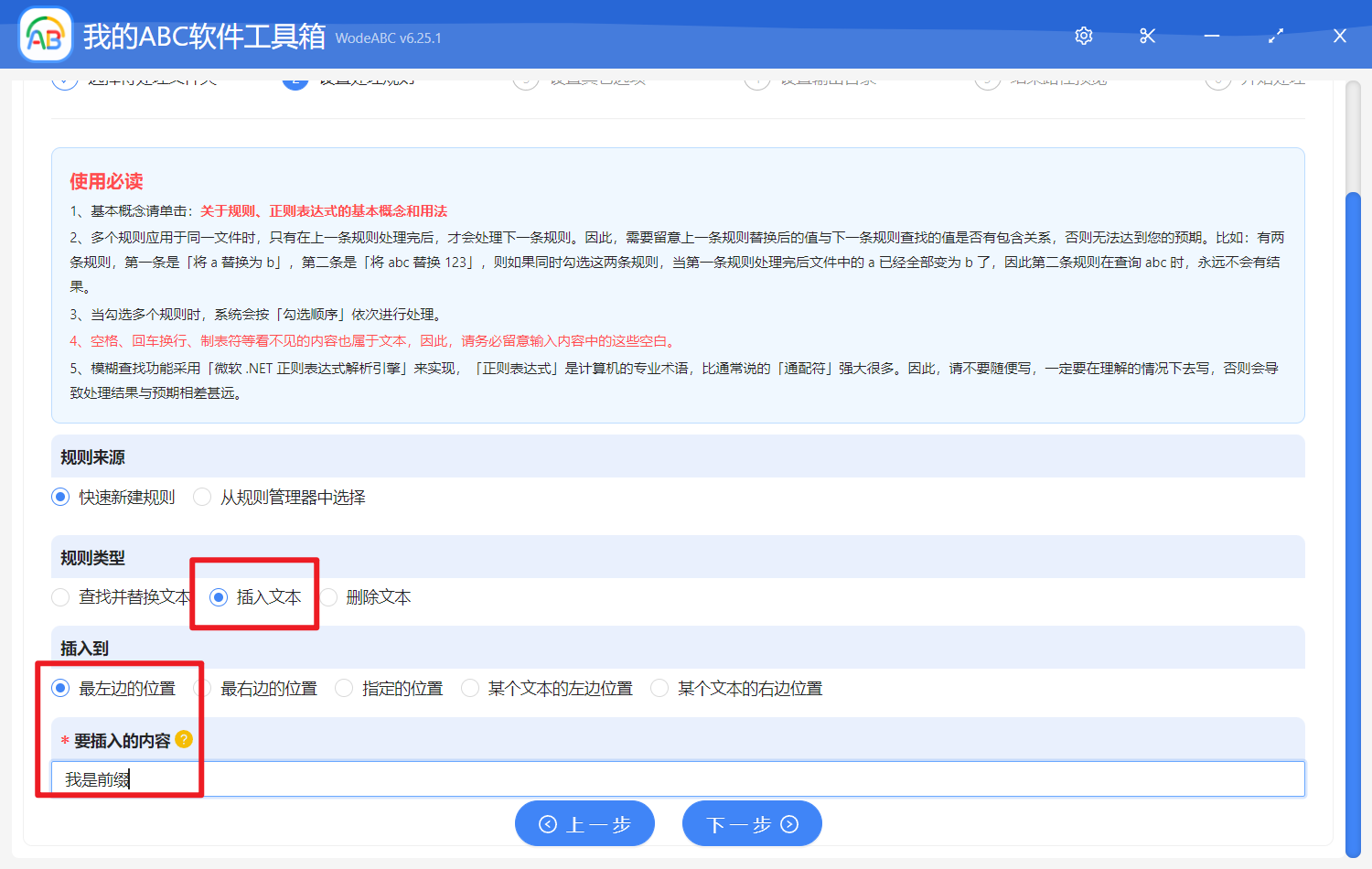This screenshot has height=869, width=1372.
Task: Click the 下一步 button
Action: pos(752,822)
